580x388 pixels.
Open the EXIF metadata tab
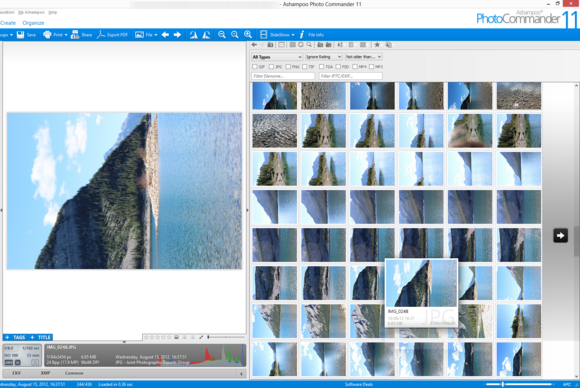click(x=17, y=373)
